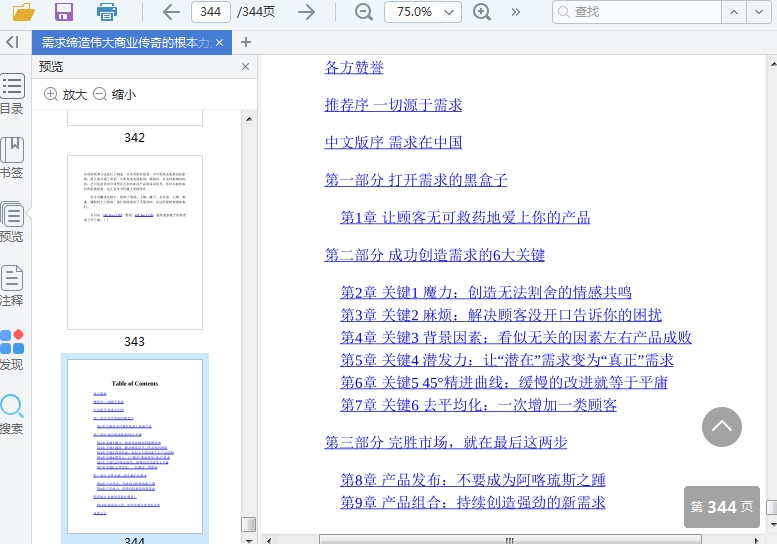Open the 书签 bookmarks sidebar panel
The image size is (777, 544).
point(11,158)
